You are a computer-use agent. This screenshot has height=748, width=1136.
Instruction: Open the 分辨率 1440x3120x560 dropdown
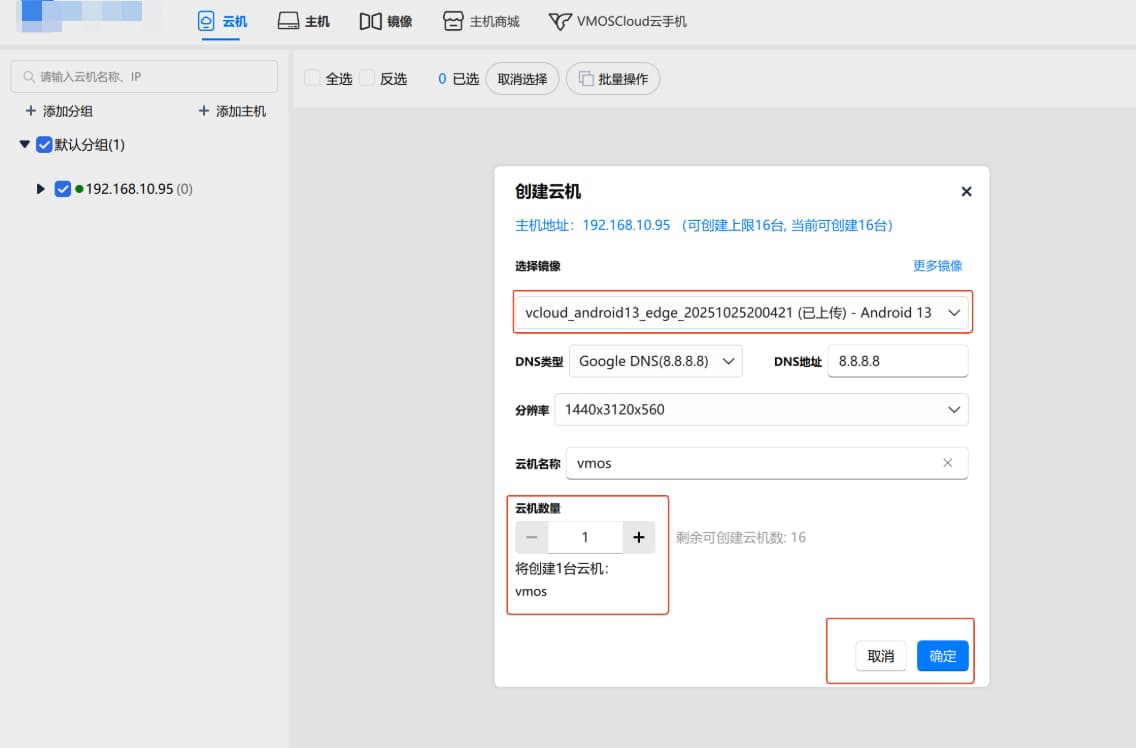[x=761, y=409]
